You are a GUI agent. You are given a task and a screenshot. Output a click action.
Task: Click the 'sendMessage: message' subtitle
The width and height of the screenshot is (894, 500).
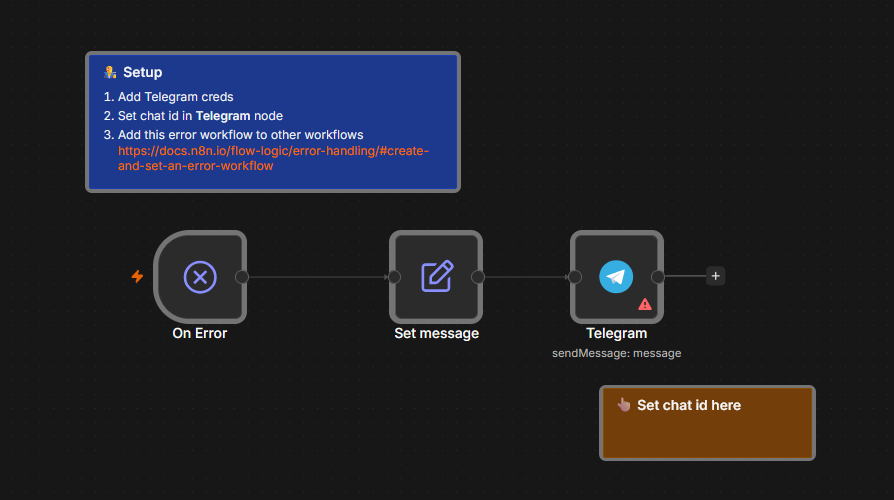616,353
